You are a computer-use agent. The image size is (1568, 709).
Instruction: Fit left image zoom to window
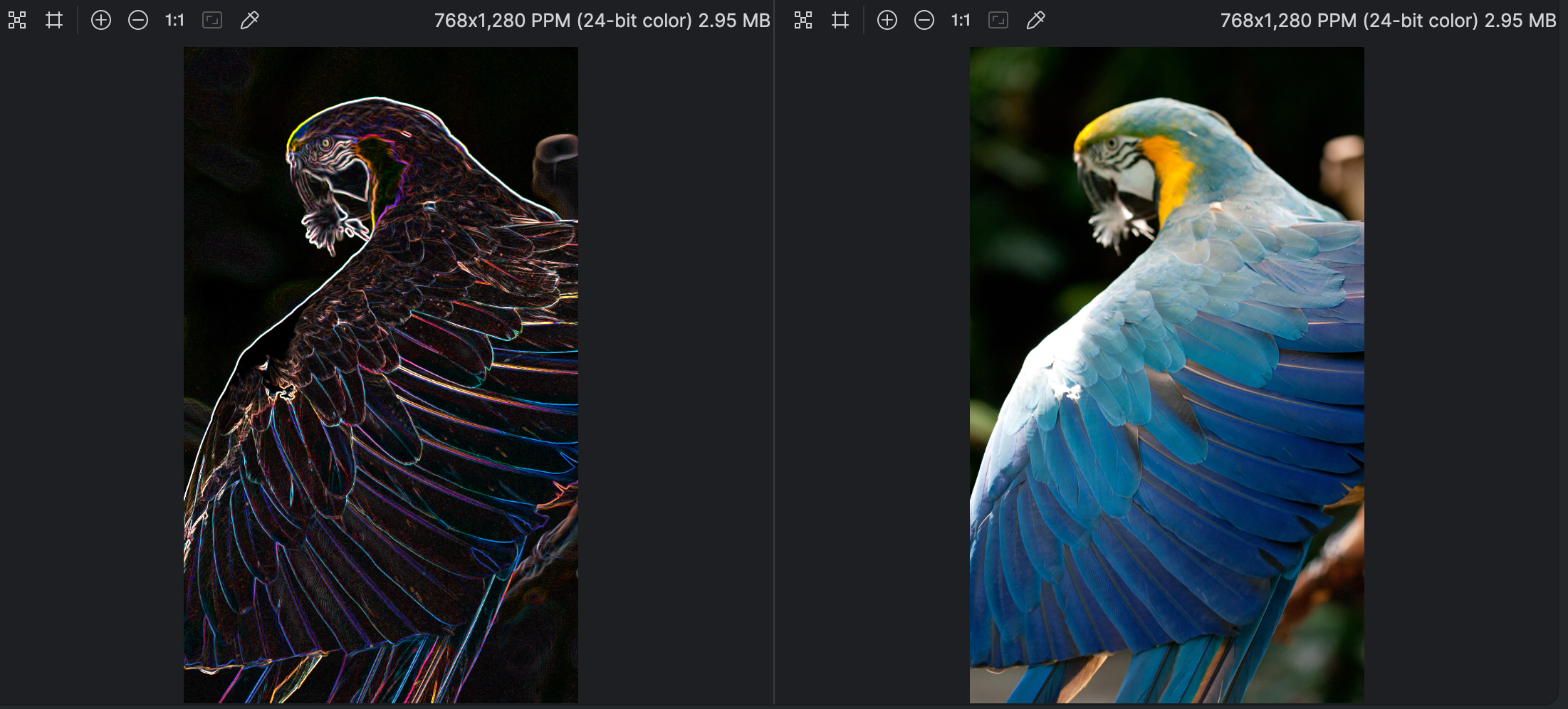tap(212, 20)
